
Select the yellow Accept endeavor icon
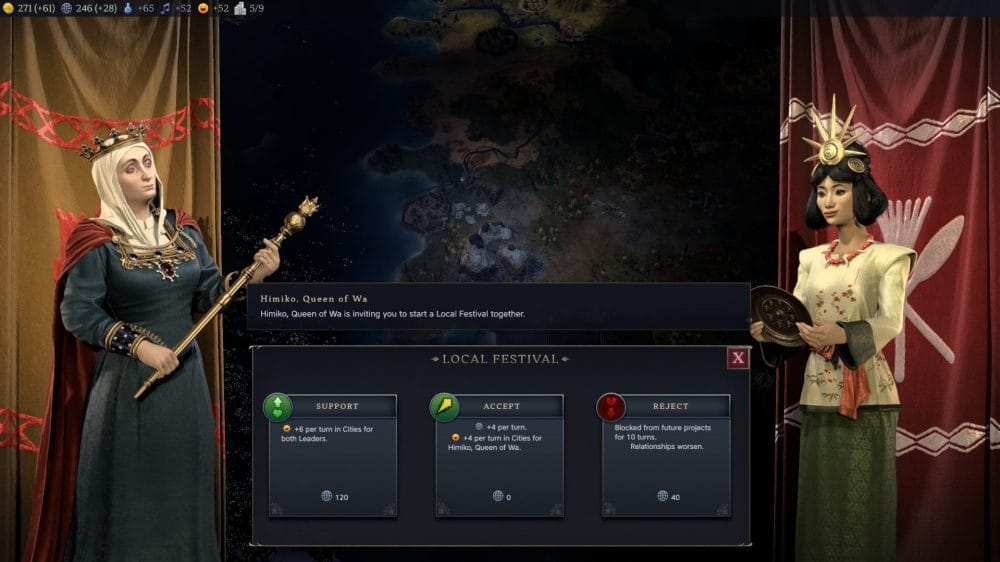pyautogui.click(x=444, y=407)
